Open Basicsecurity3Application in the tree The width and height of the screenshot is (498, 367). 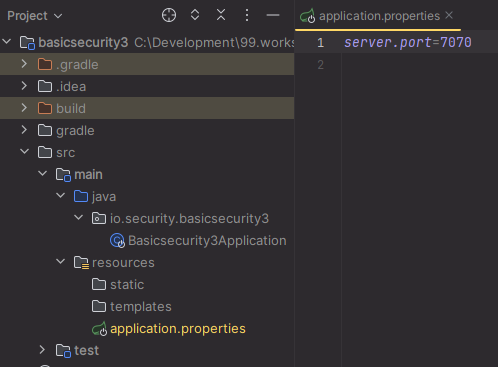pos(207,241)
